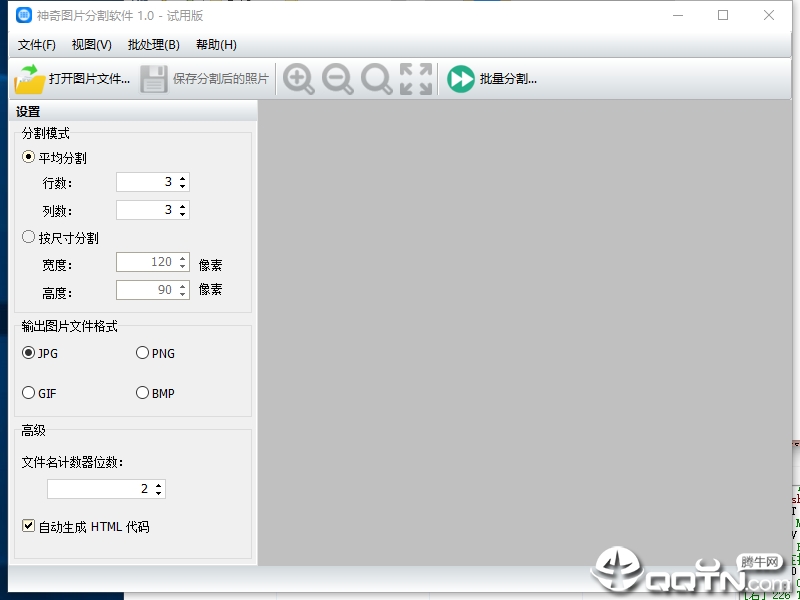Click the zoom in magnifier icon
Image resolution: width=800 pixels, height=600 pixels.
298,79
